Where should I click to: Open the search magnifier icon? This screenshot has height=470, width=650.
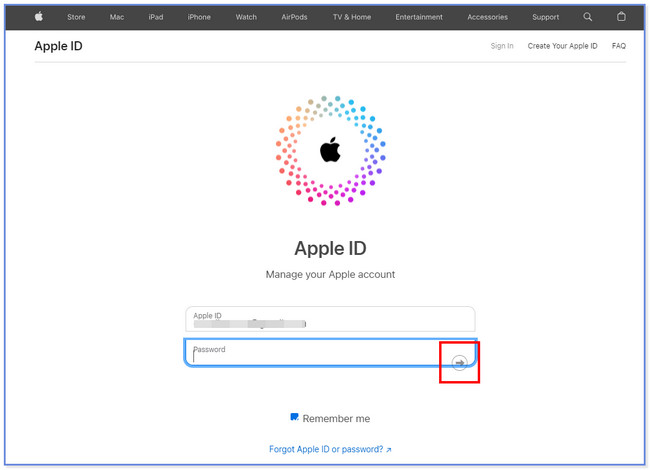click(587, 17)
